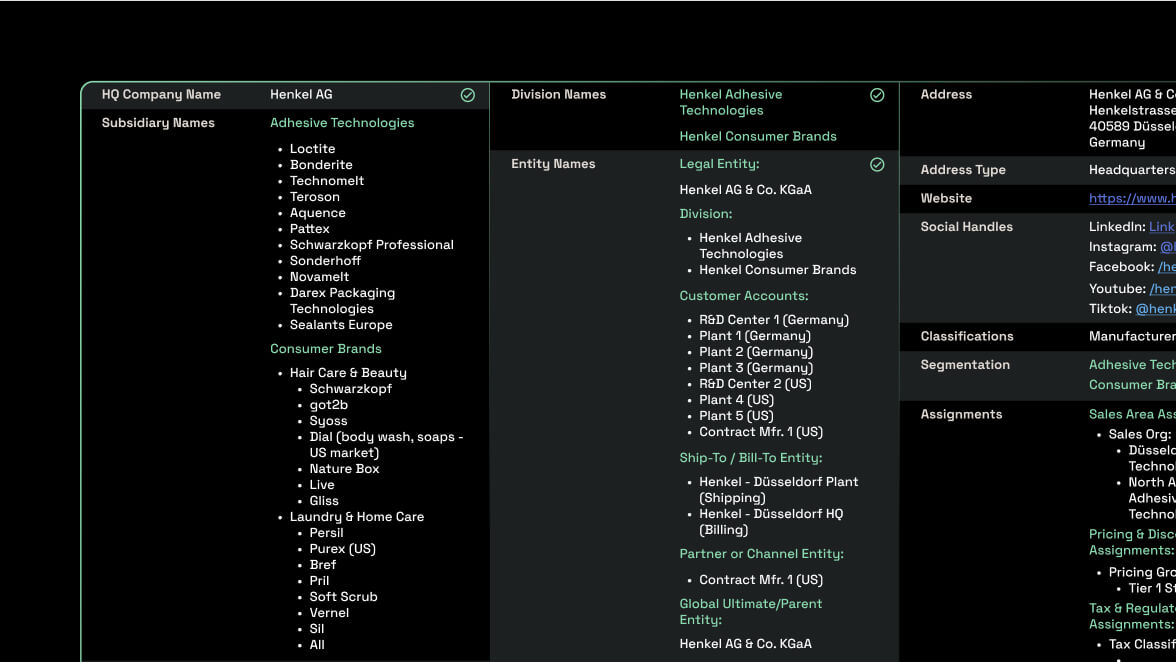
Task: Select the Consumer Brands subsidiary heading
Action: [x=325, y=349]
